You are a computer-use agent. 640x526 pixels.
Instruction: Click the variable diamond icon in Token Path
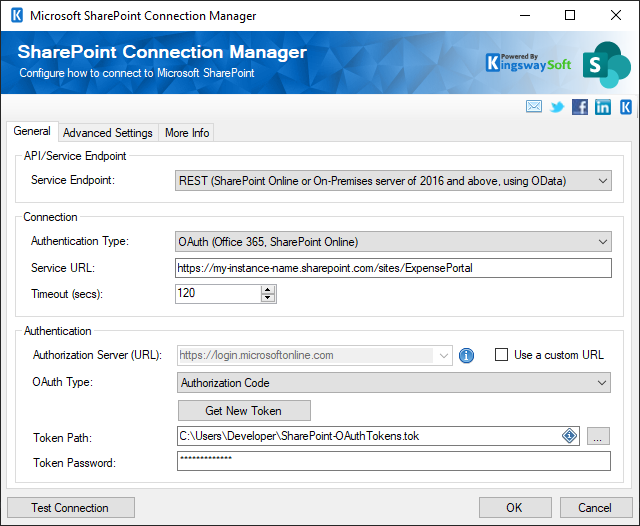(569, 436)
